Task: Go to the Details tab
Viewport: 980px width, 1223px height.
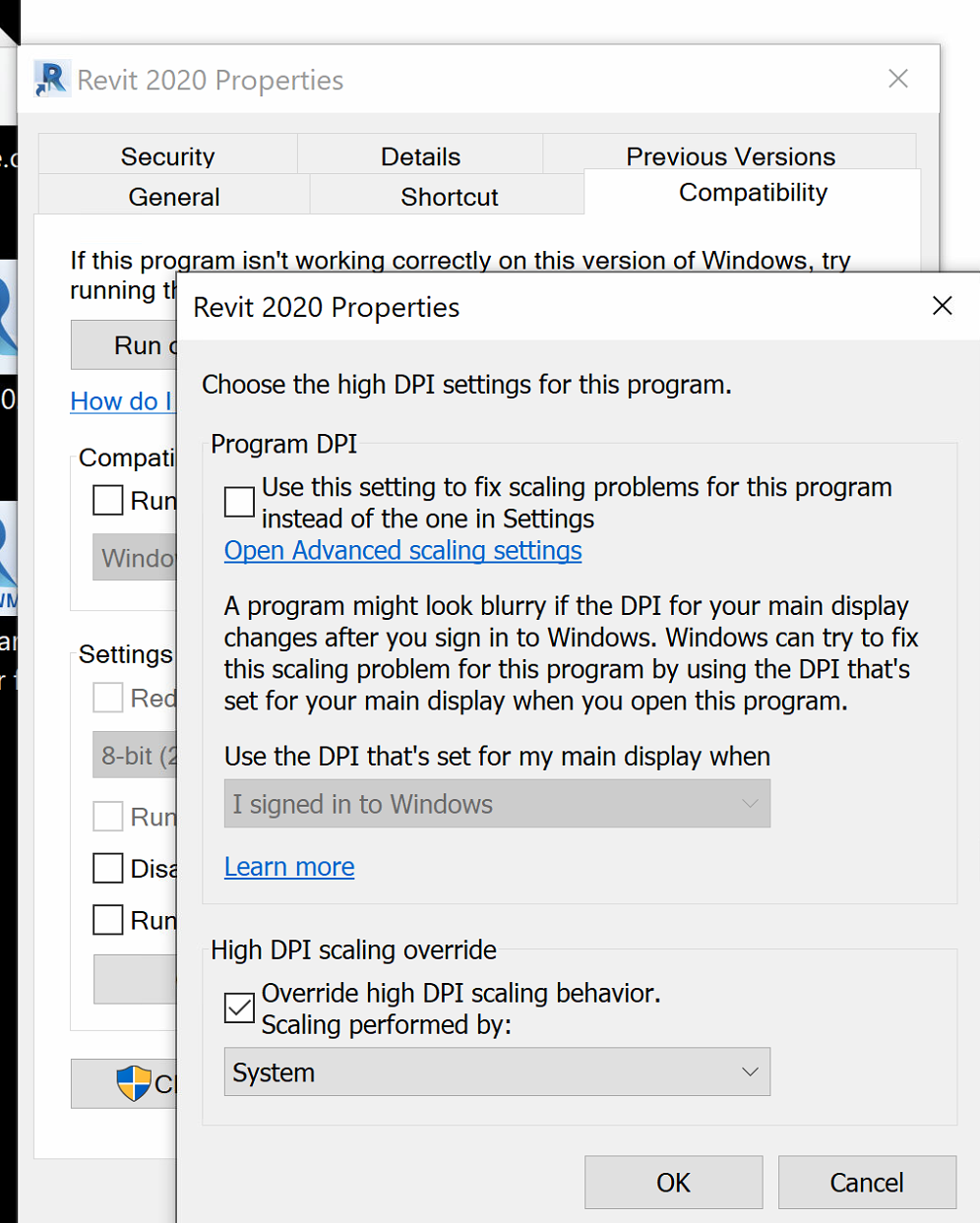Action: click(x=420, y=156)
